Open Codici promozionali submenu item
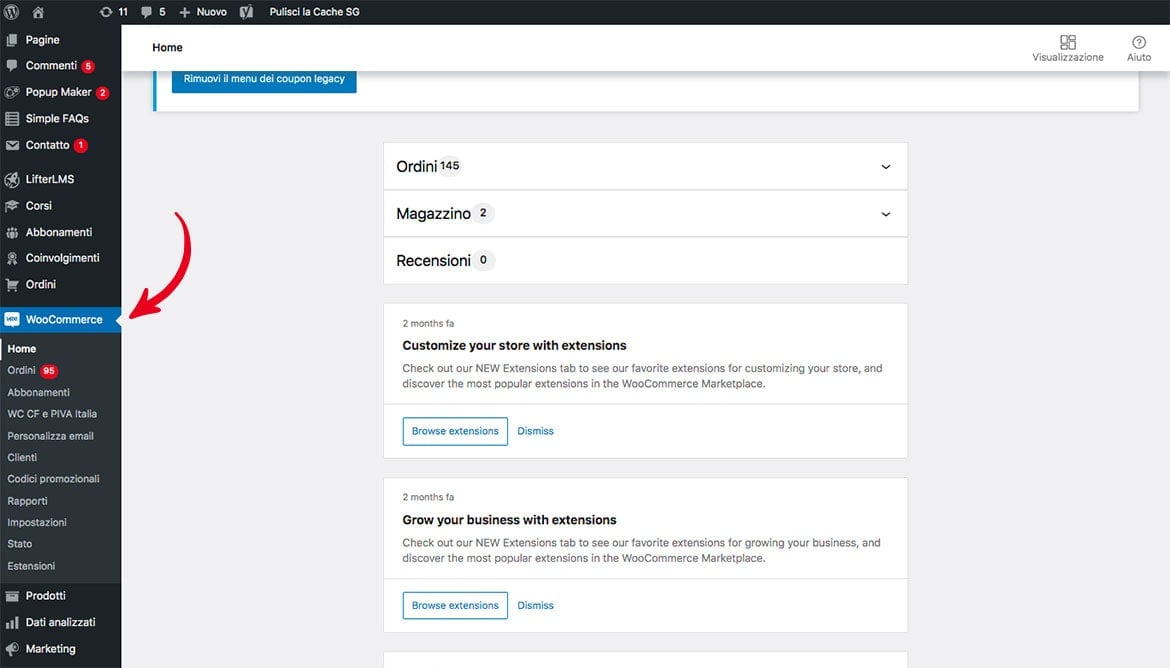Image resolution: width=1170 pixels, height=668 pixels. [54, 479]
